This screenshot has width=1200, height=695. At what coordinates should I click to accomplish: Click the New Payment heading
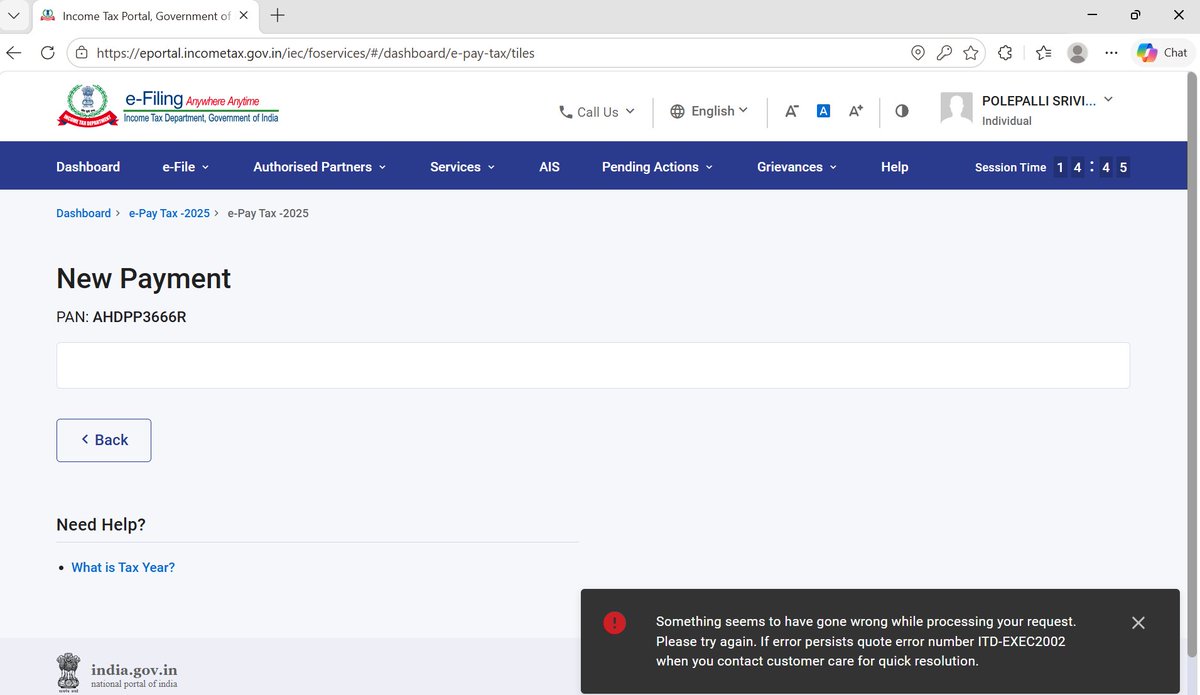pos(143,278)
